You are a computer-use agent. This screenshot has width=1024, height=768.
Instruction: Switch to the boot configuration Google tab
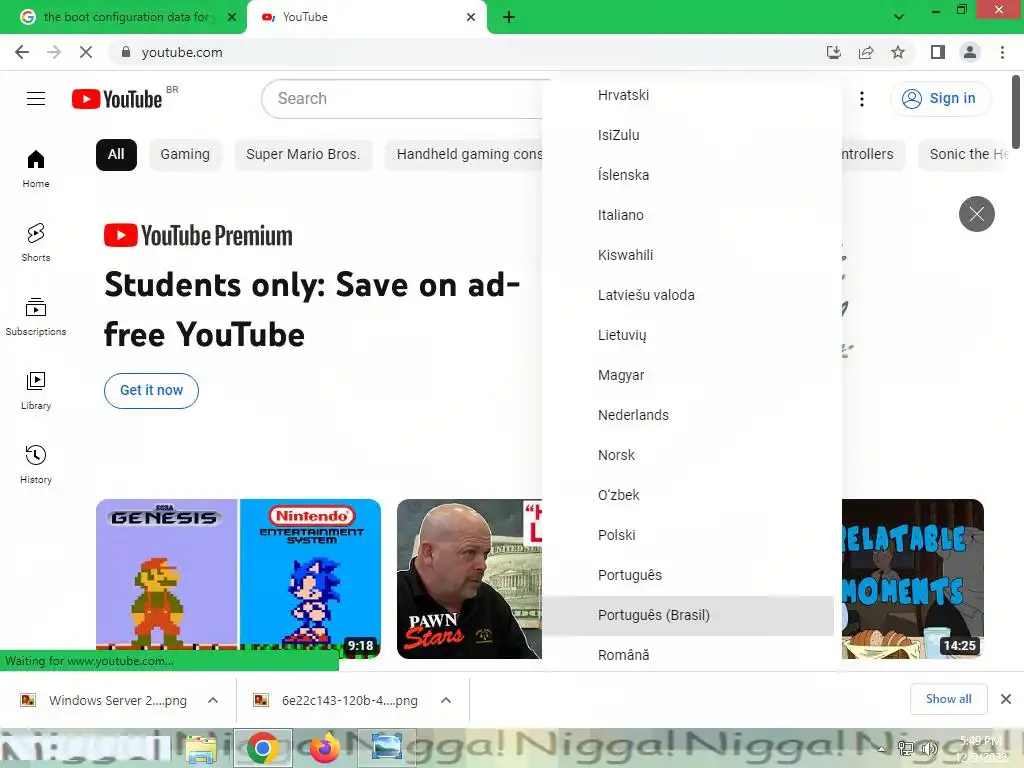pyautogui.click(x=124, y=17)
